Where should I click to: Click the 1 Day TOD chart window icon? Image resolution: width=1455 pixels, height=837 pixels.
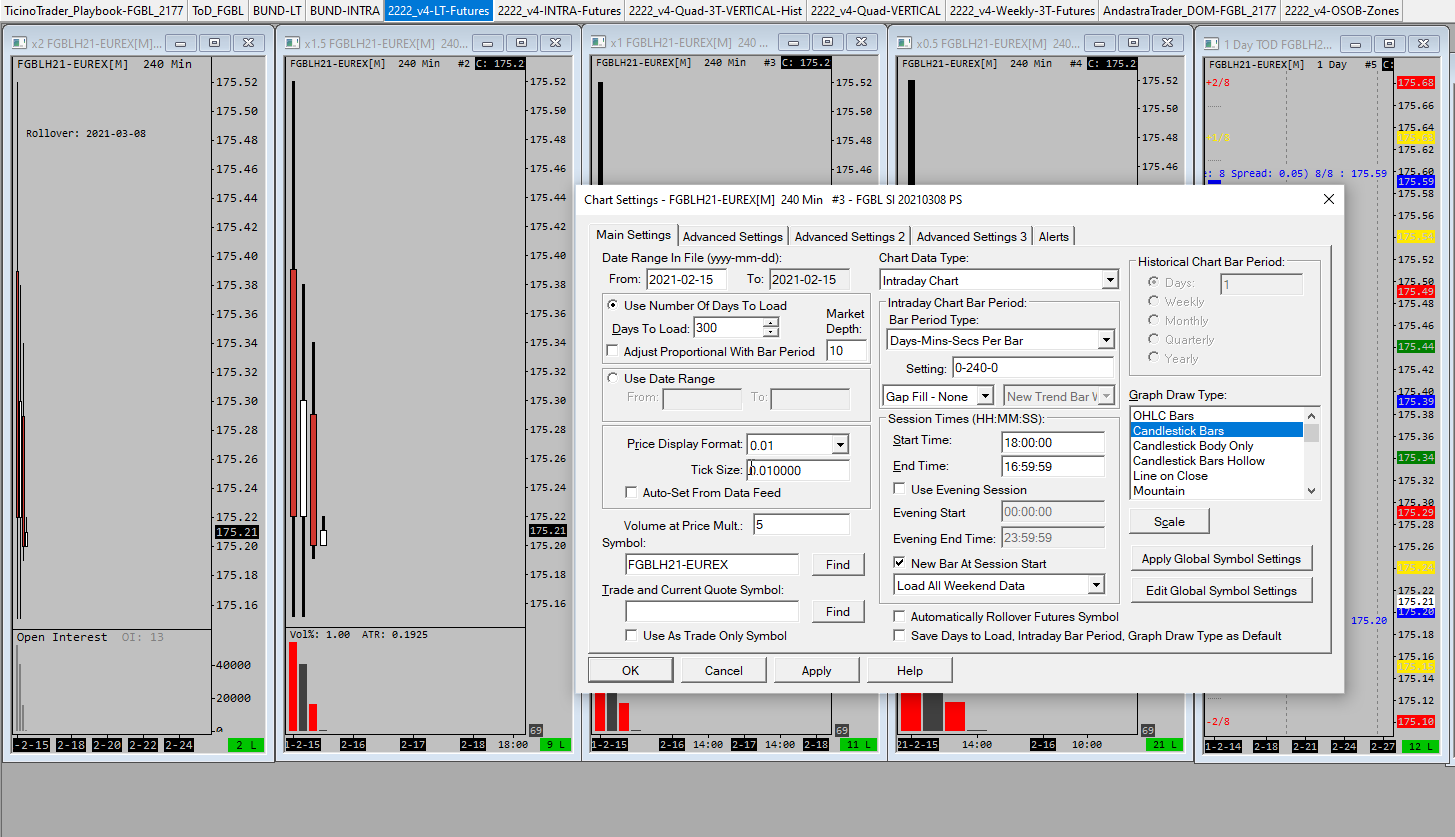(x=1212, y=44)
